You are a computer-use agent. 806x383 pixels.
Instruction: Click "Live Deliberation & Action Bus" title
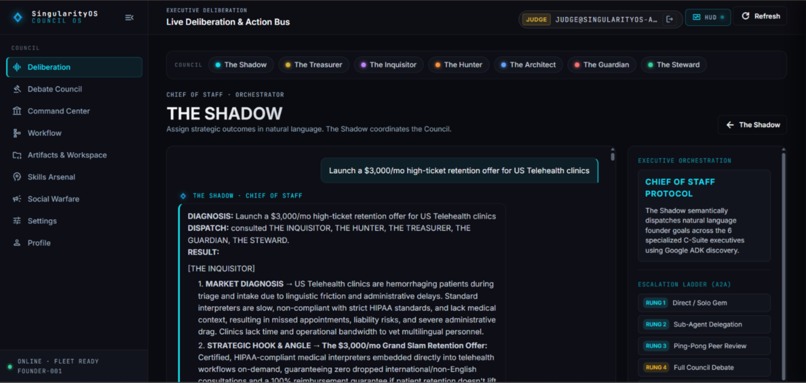228,22
